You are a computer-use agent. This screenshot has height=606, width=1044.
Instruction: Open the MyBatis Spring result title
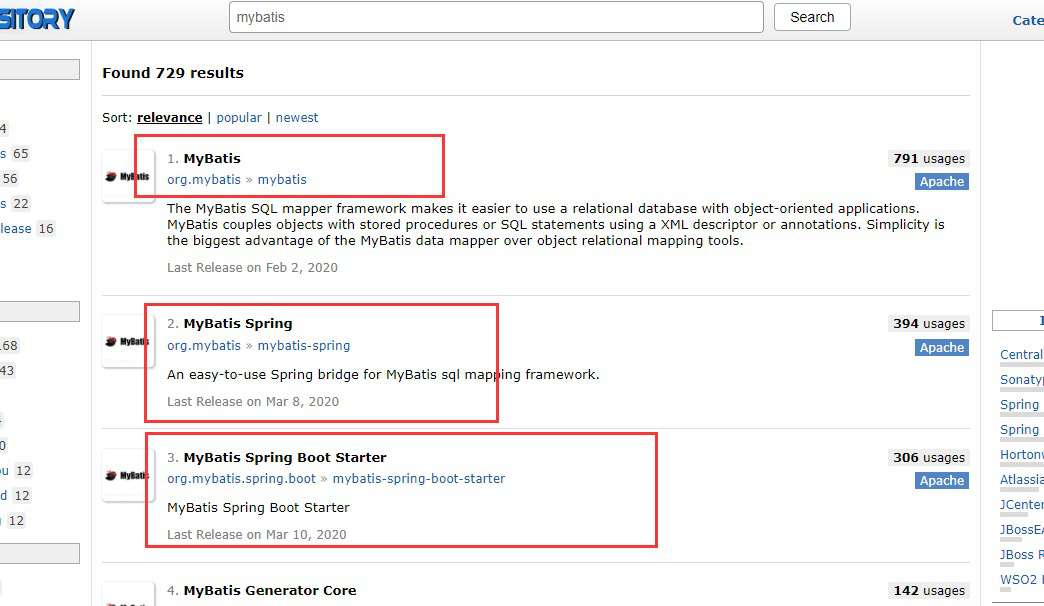point(238,324)
